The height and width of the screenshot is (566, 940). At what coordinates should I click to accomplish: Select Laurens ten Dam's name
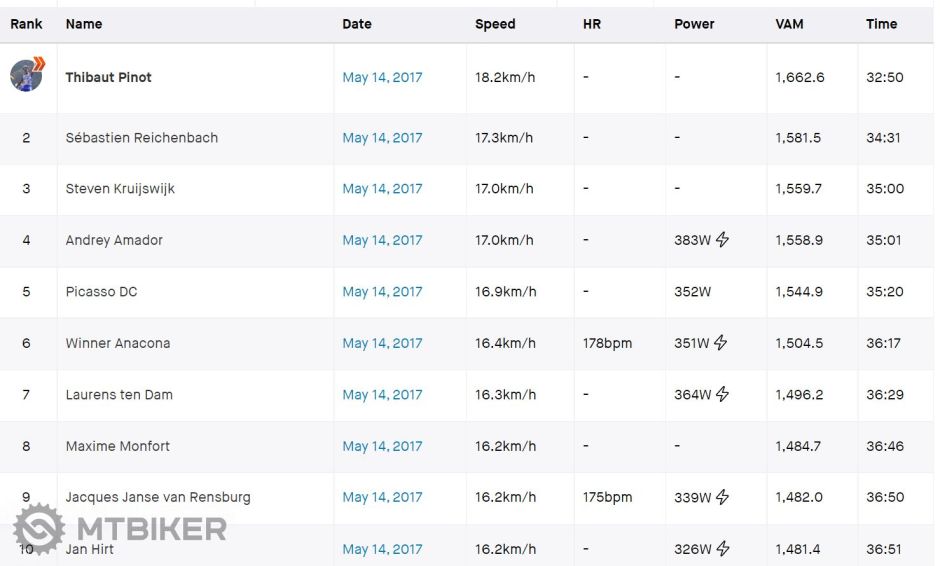[119, 395]
